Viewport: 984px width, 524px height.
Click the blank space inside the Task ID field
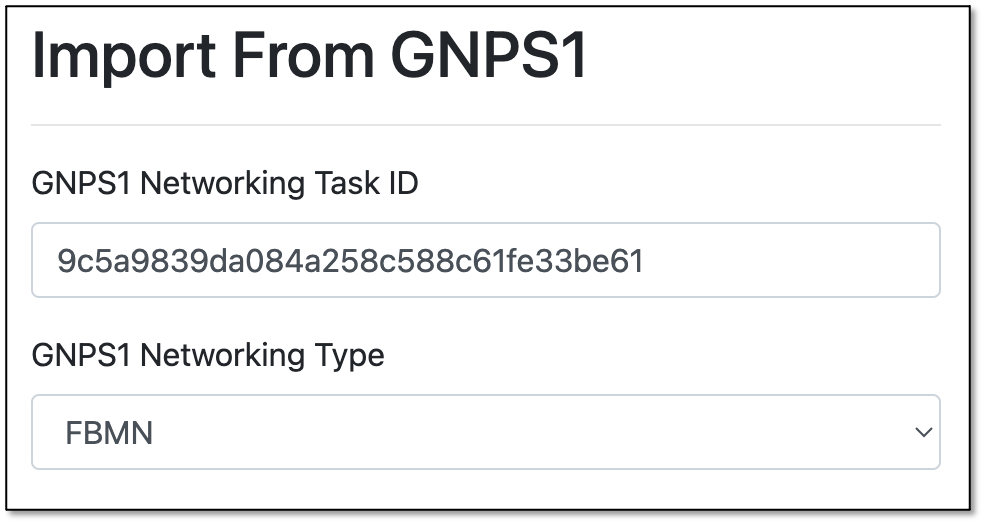coord(791,260)
